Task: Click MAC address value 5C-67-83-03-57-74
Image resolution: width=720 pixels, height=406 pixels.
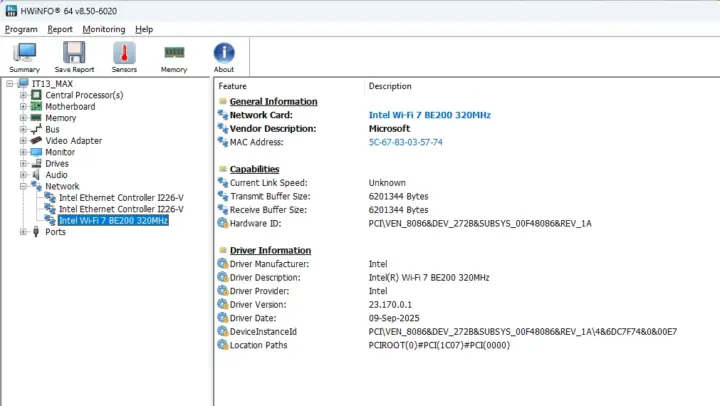Action: [405, 142]
